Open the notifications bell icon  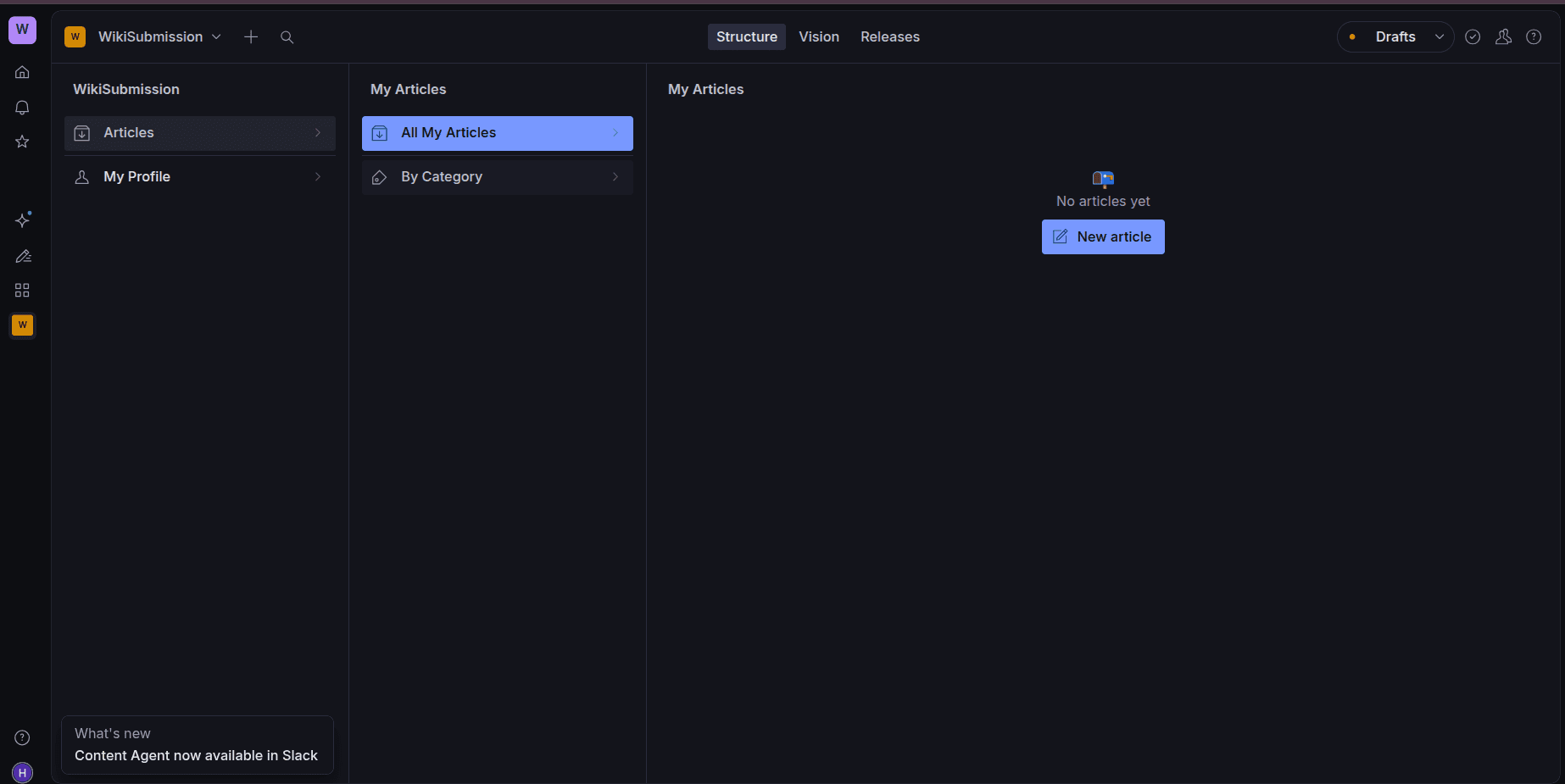[22, 108]
